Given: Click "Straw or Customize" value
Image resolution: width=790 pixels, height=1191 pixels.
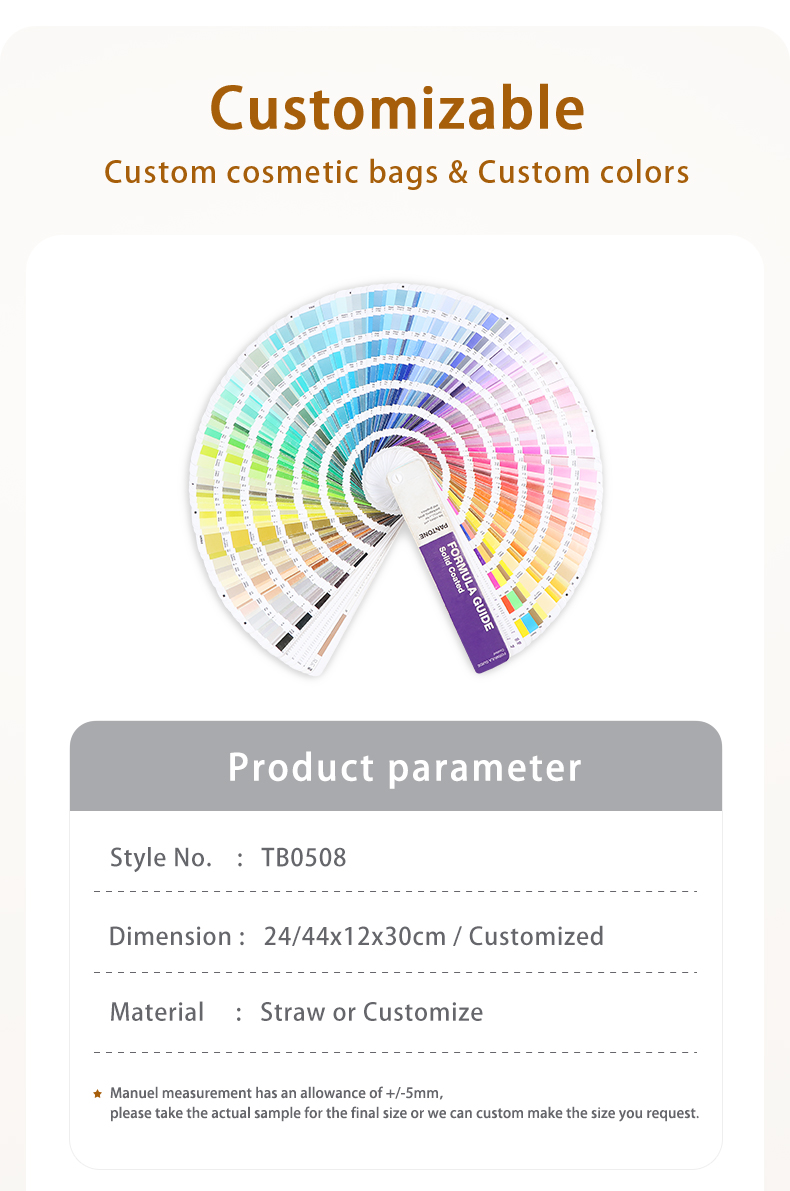Looking at the screenshot, I should coord(371,1013).
